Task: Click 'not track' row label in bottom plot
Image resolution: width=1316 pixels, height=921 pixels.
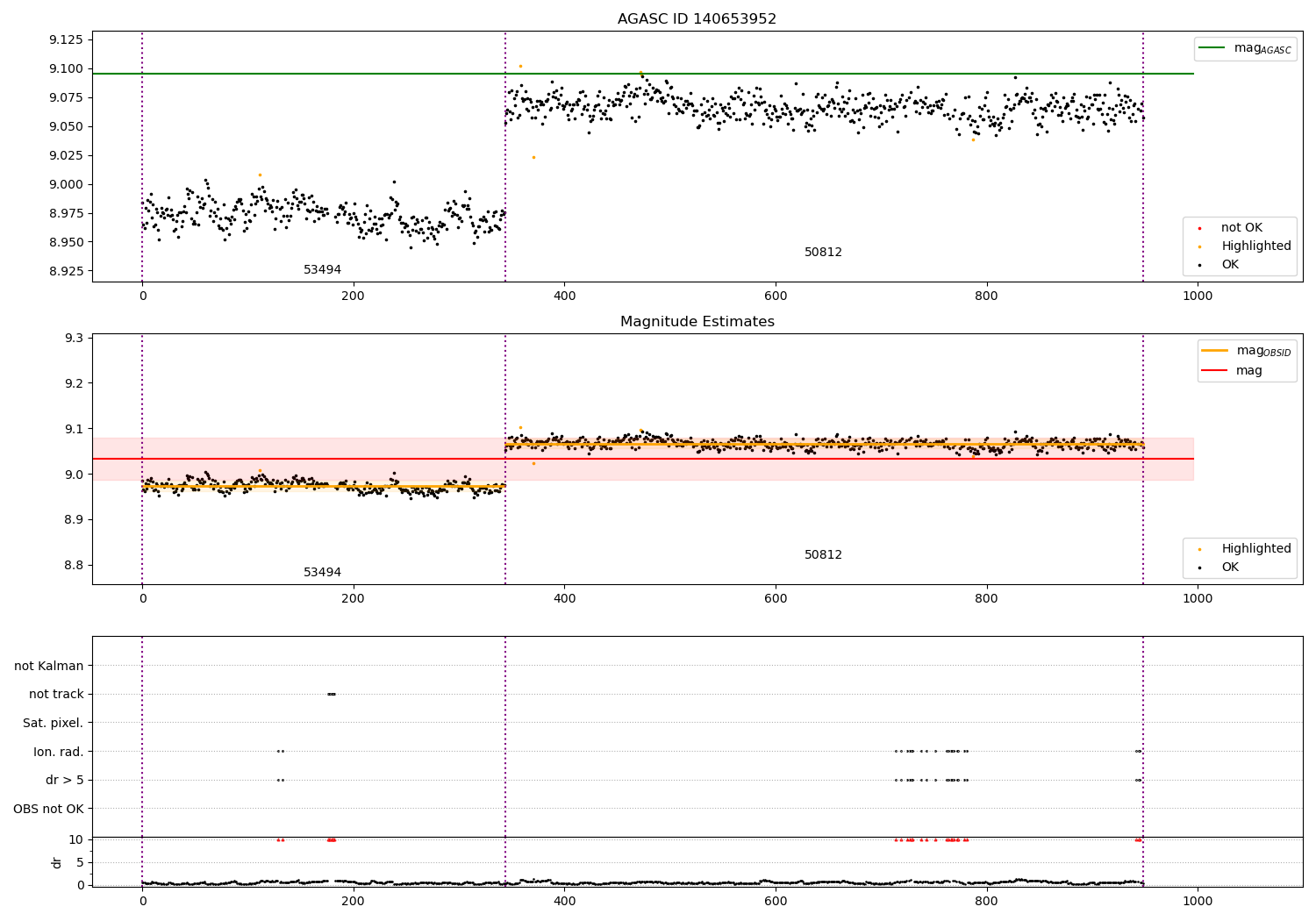Action: pos(56,694)
